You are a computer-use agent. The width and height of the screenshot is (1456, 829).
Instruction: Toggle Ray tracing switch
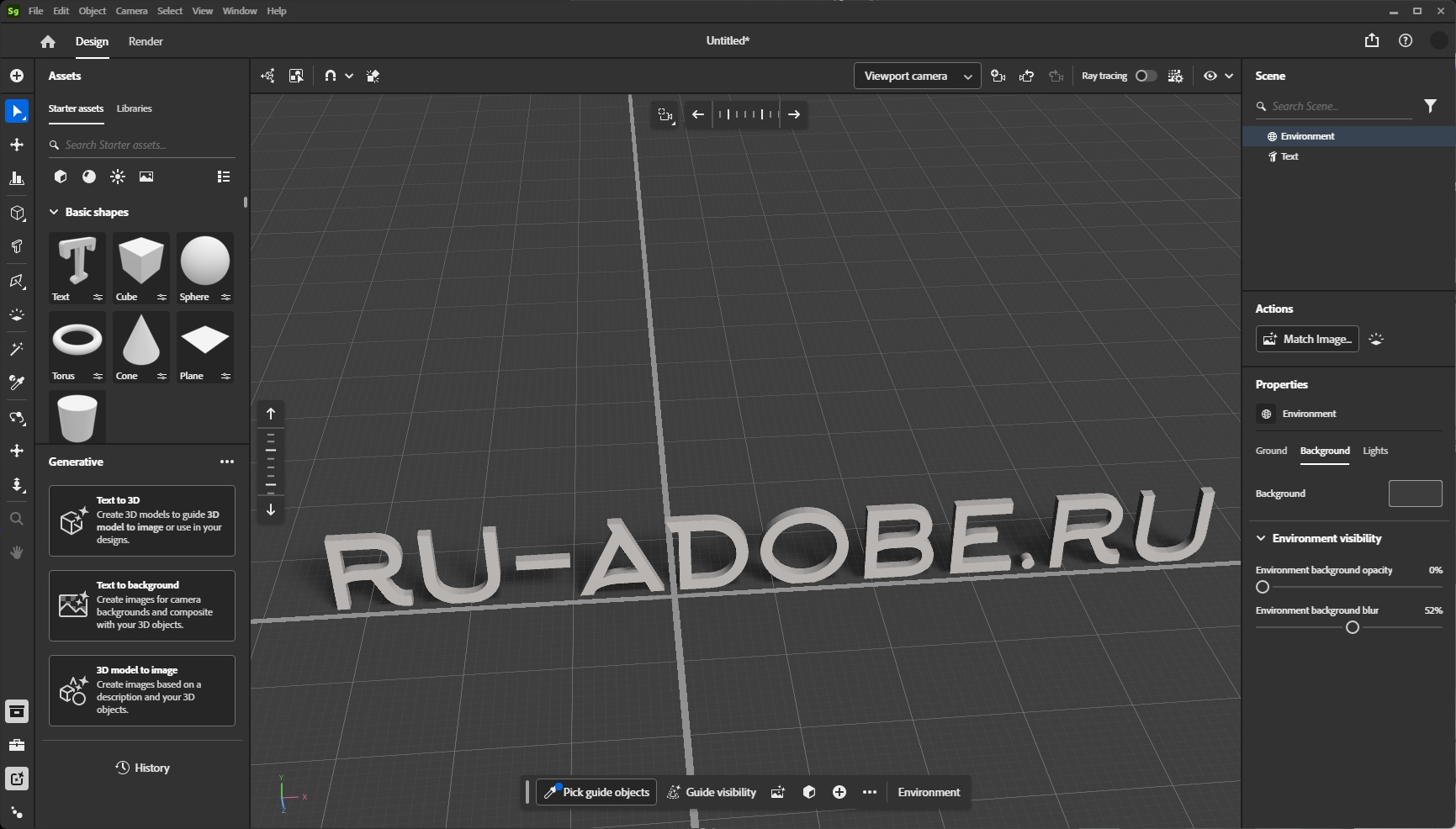click(1145, 76)
